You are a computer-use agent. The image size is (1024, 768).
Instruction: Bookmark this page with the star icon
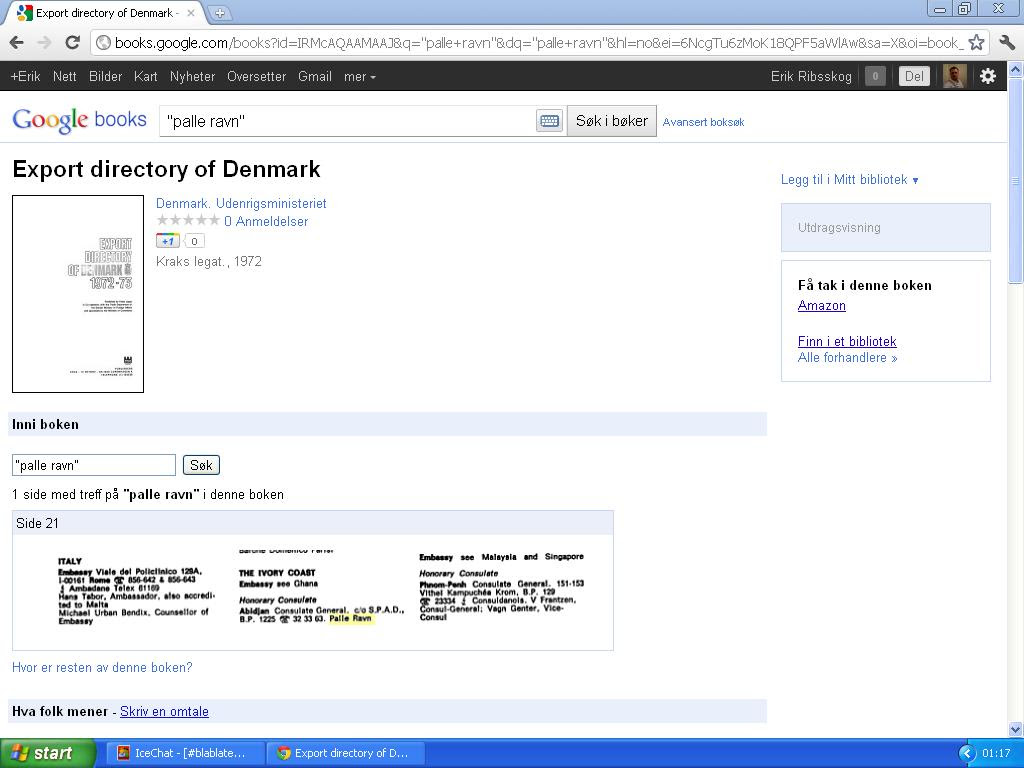[x=976, y=43]
